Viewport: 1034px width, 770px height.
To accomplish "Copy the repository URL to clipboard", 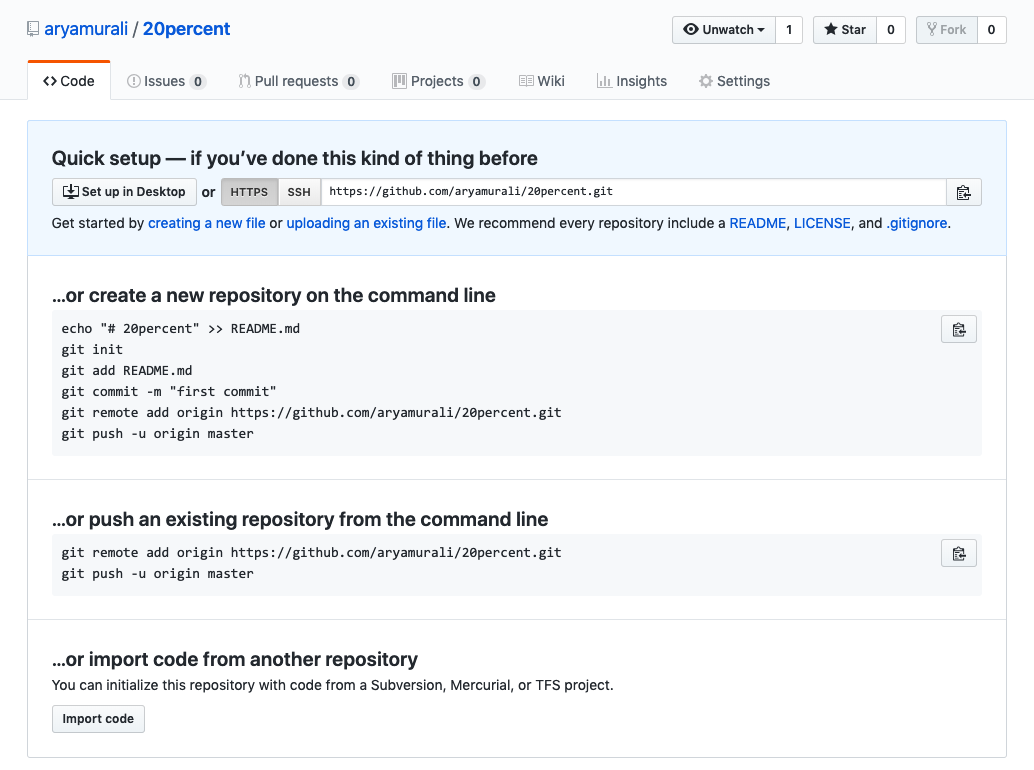I will click(963, 192).
